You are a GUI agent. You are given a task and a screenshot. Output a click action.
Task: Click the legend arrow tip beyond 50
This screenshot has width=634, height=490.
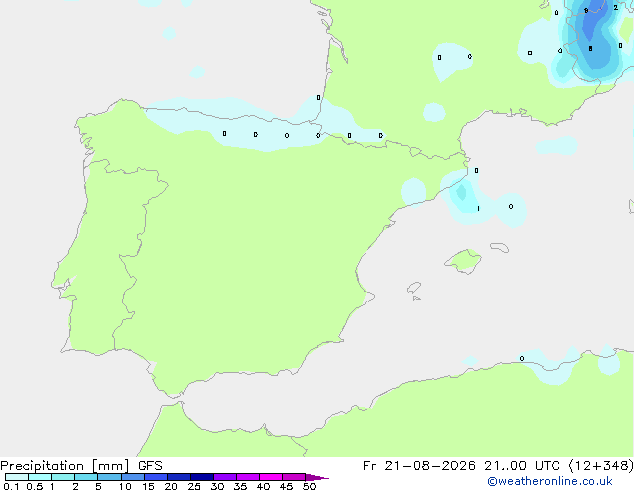click(318, 477)
